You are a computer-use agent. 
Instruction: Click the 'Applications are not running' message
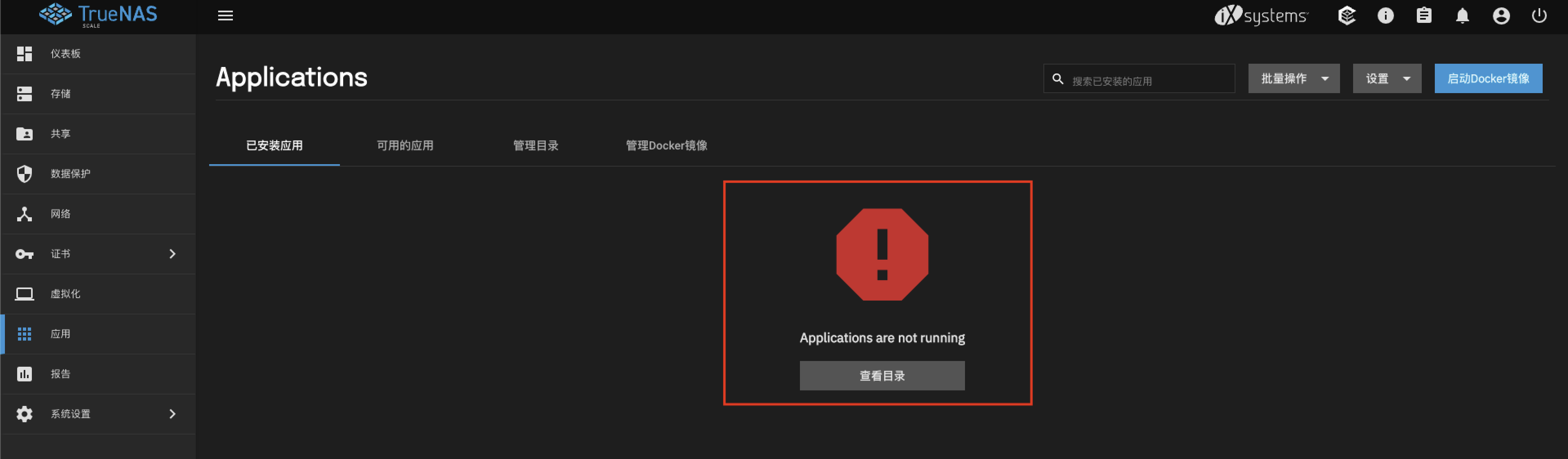click(x=882, y=338)
